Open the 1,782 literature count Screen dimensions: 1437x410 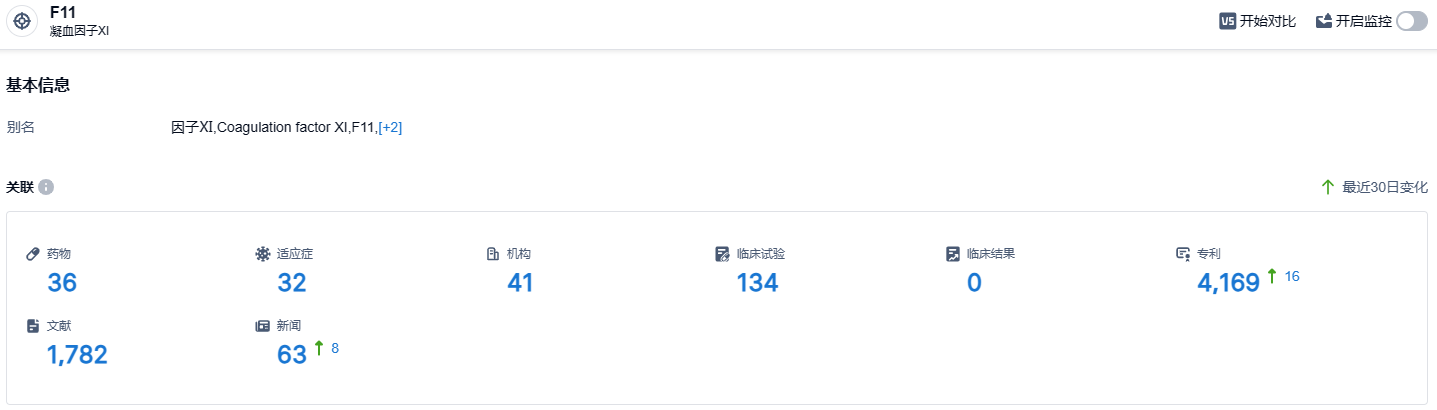pos(77,355)
